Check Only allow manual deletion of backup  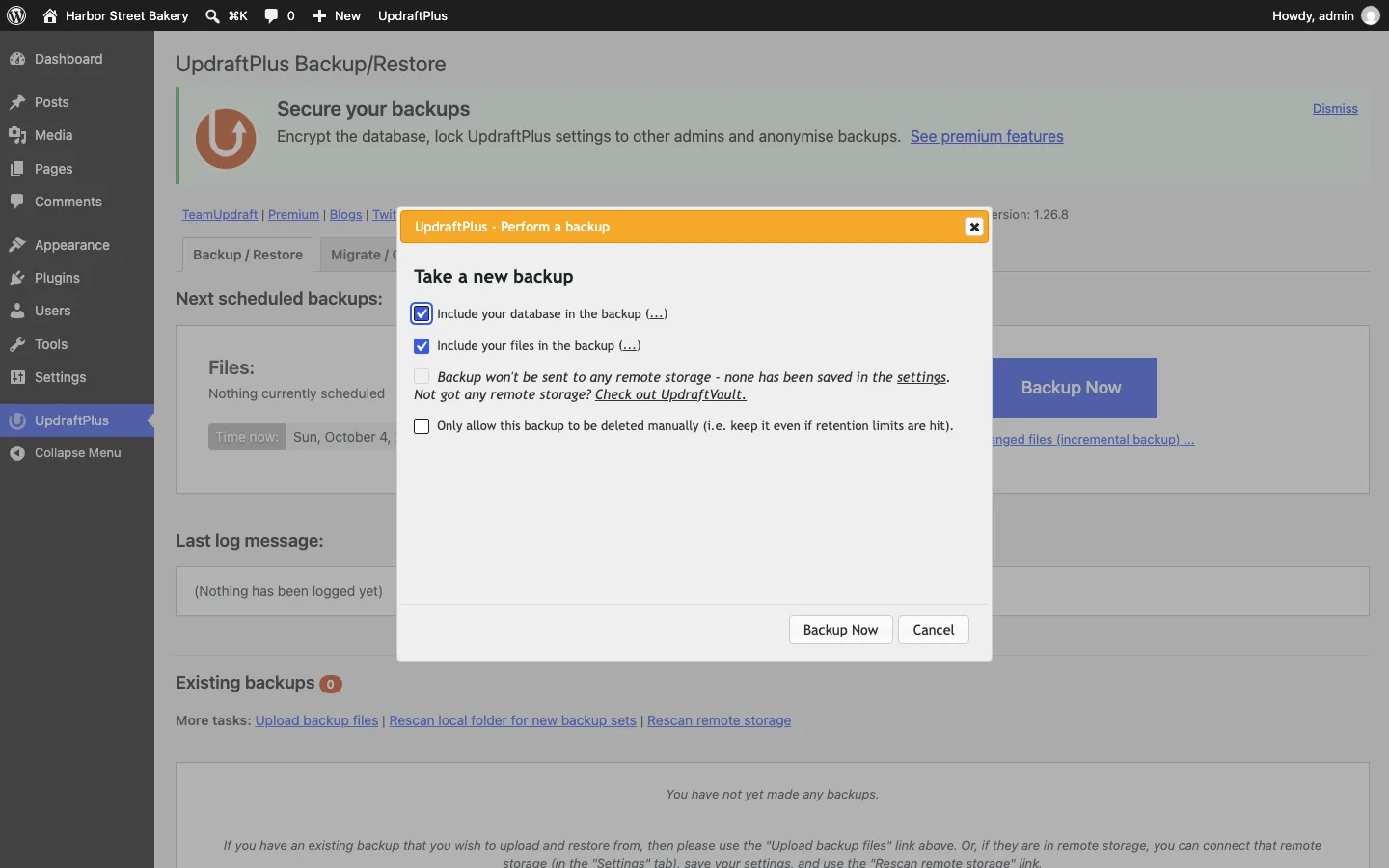pos(422,426)
